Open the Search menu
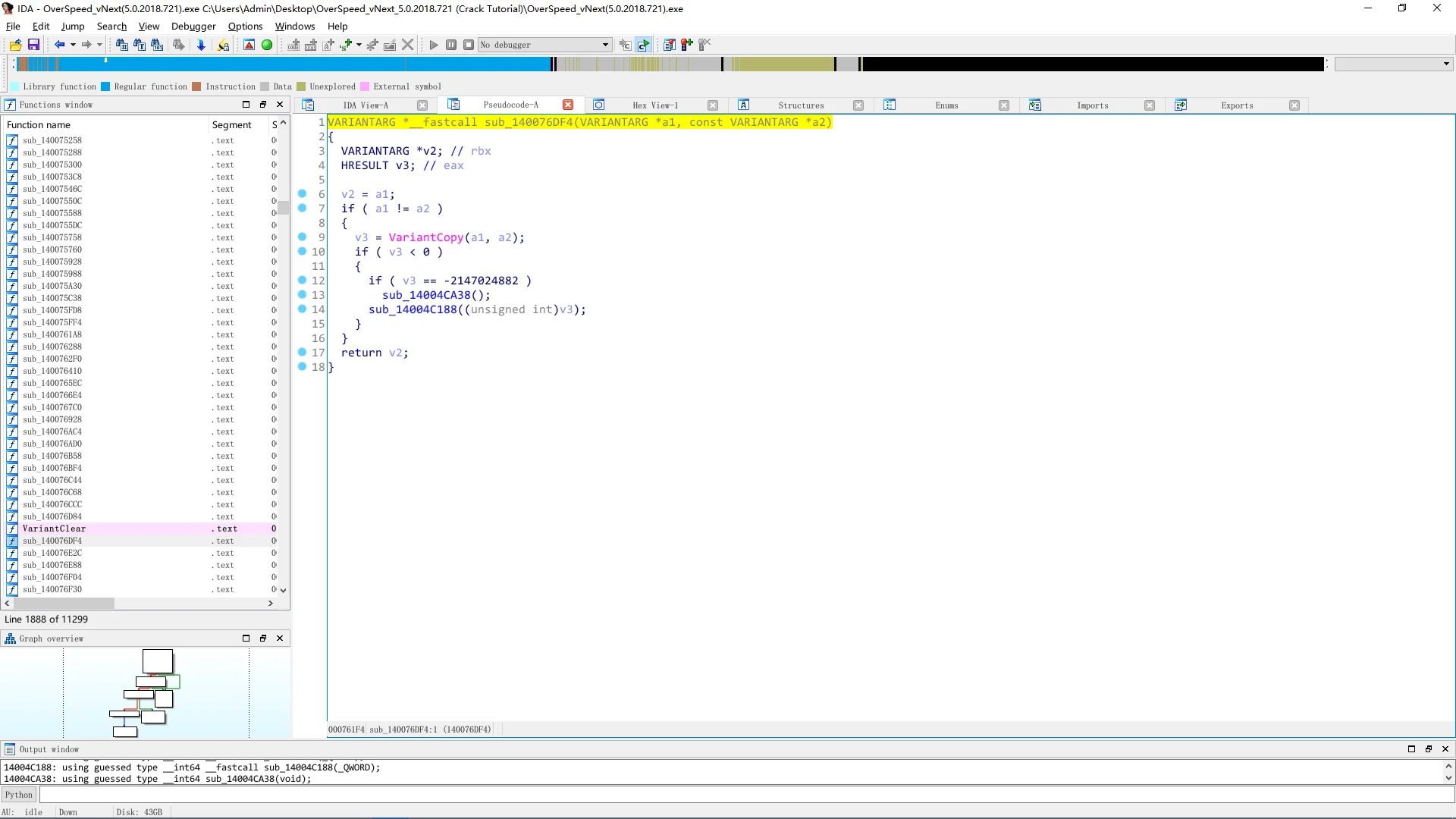1456x819 pixels. tap(111, 26)
